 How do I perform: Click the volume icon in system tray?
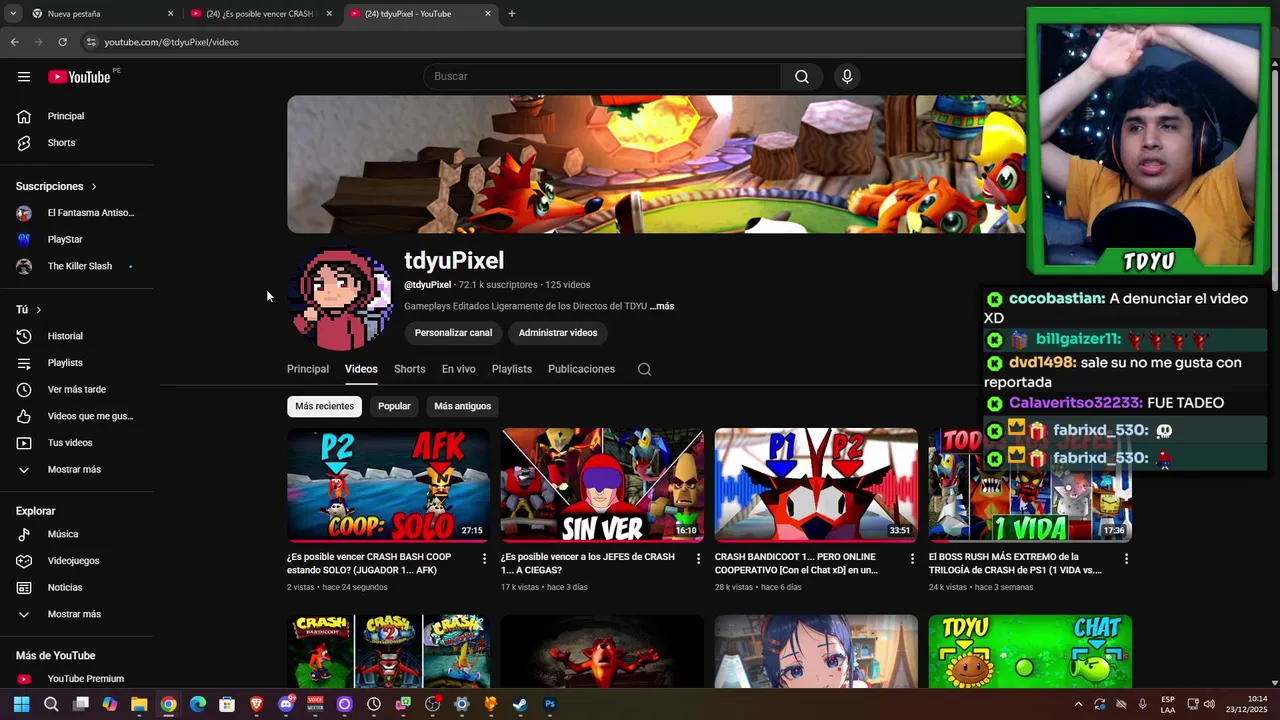(1209, 704)
